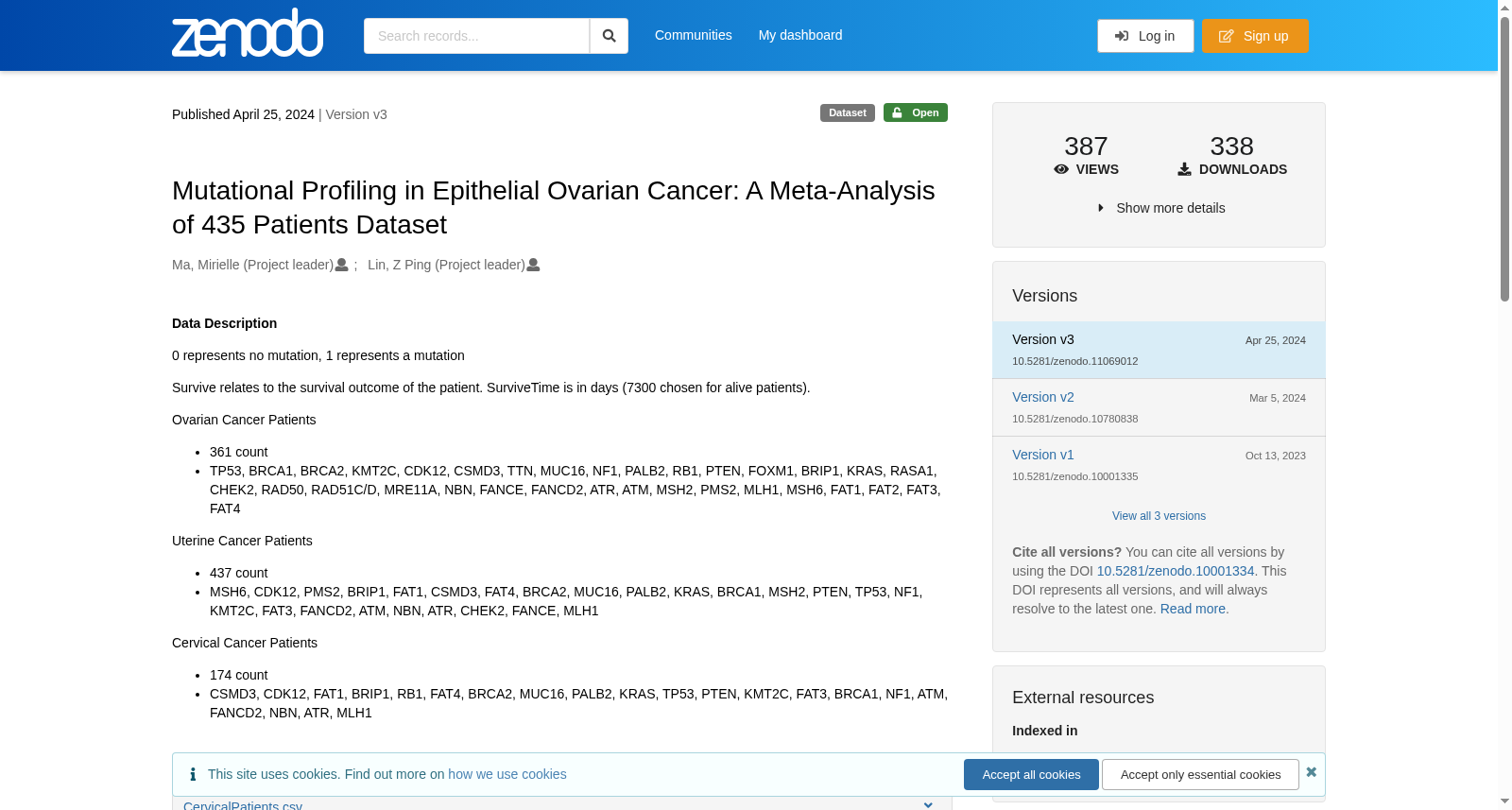This screenshot has height=810, width=1512.
Task: Open the how we use cookies link
Action: pyautogui.click(x=507, y=774)
